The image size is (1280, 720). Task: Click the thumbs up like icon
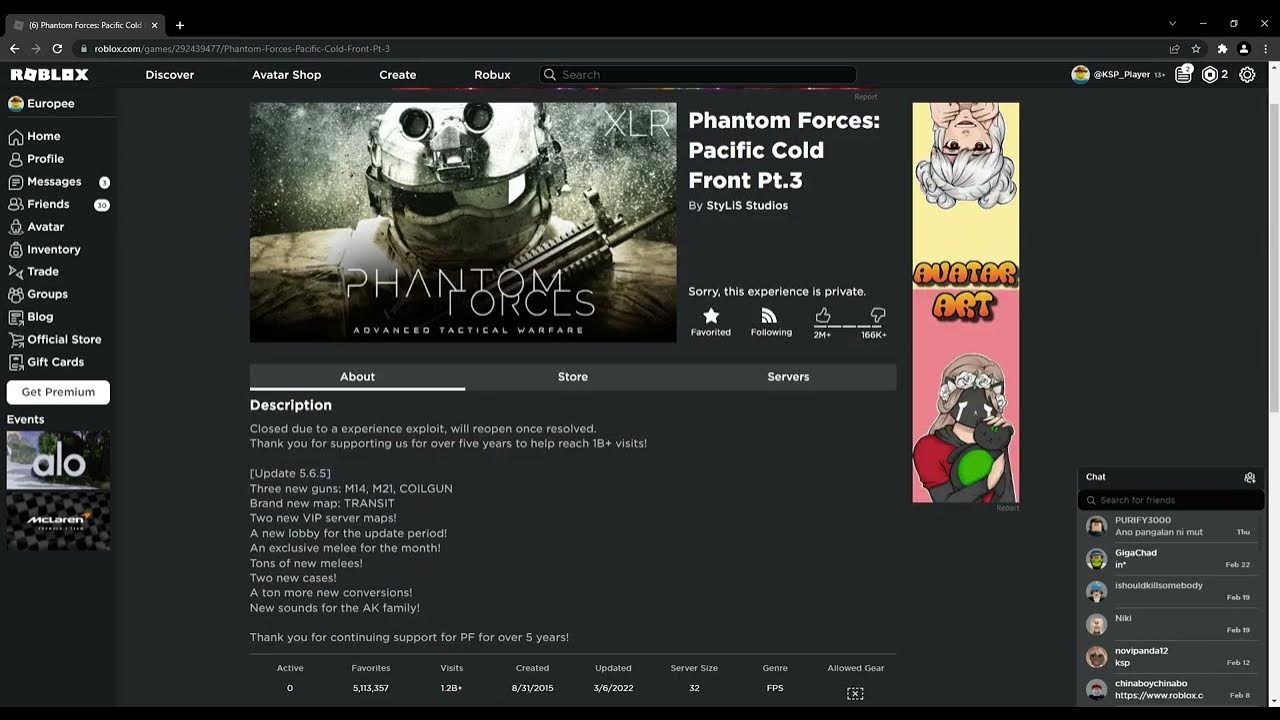(x=823, y=315)
